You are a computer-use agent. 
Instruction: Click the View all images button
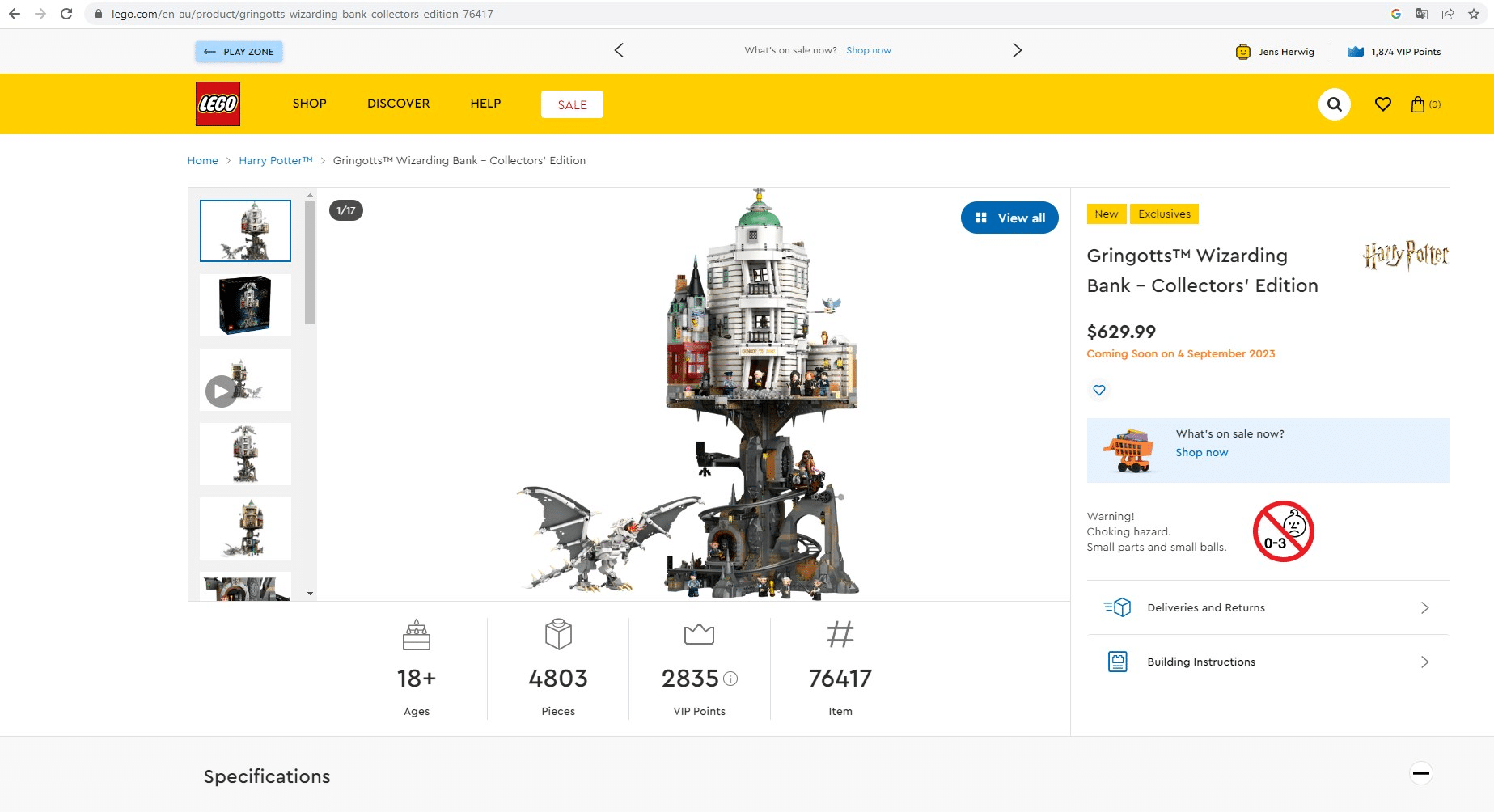click(1009, 218)
